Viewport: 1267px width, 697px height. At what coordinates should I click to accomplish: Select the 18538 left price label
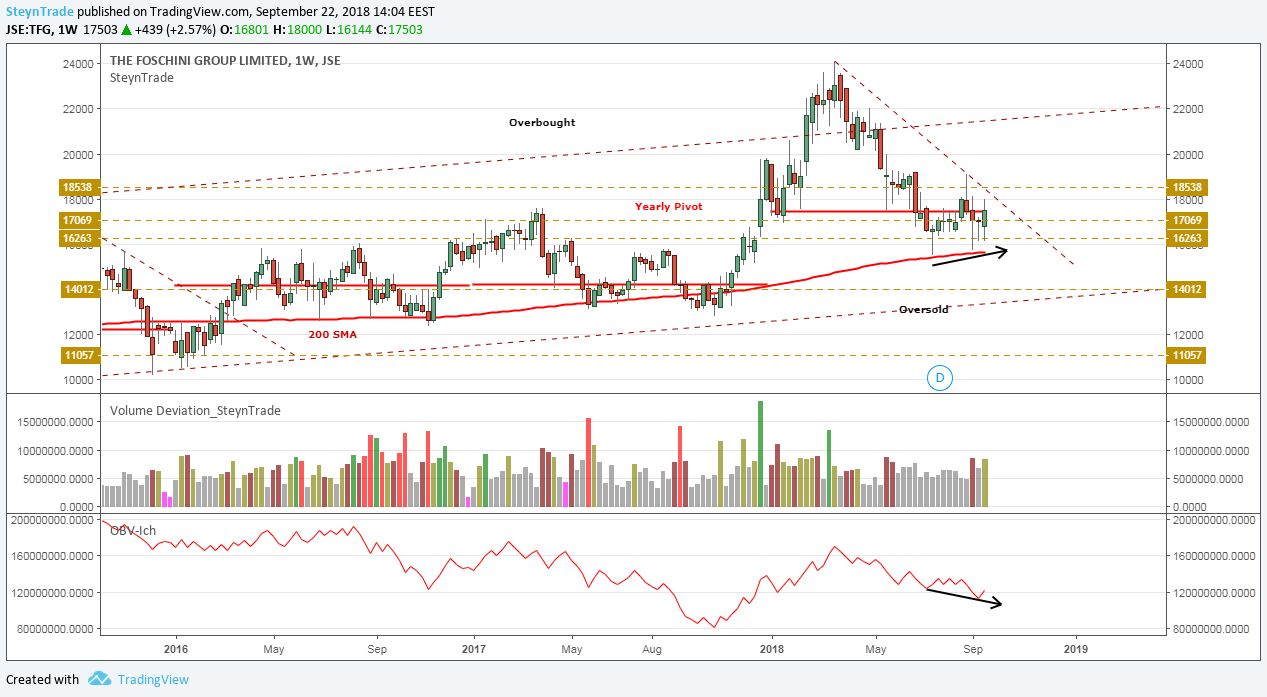[82, 187]
